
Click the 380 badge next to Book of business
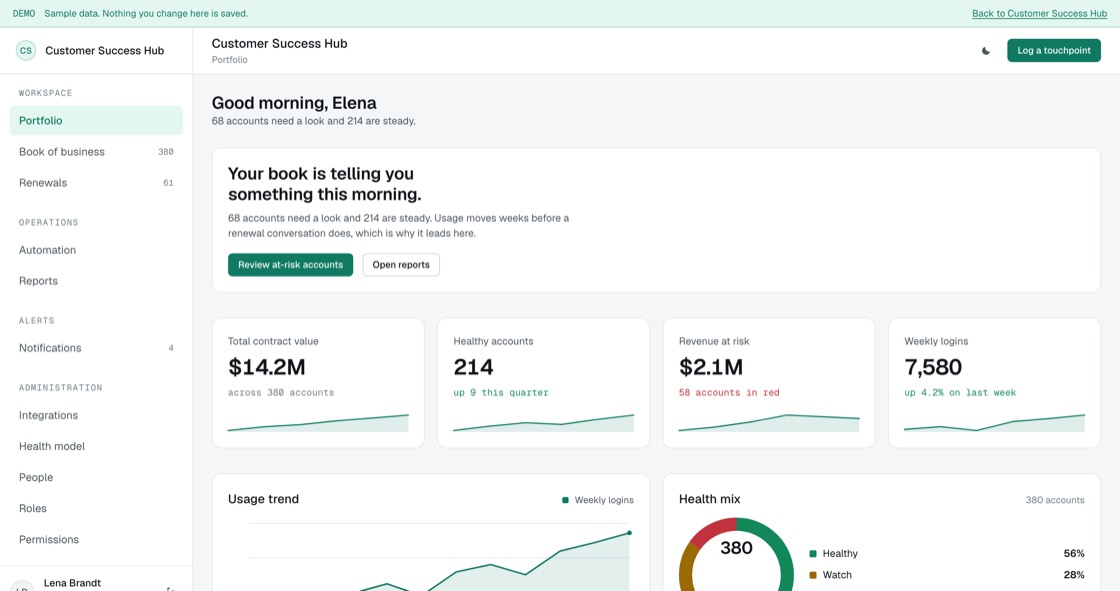coord(166,152)
